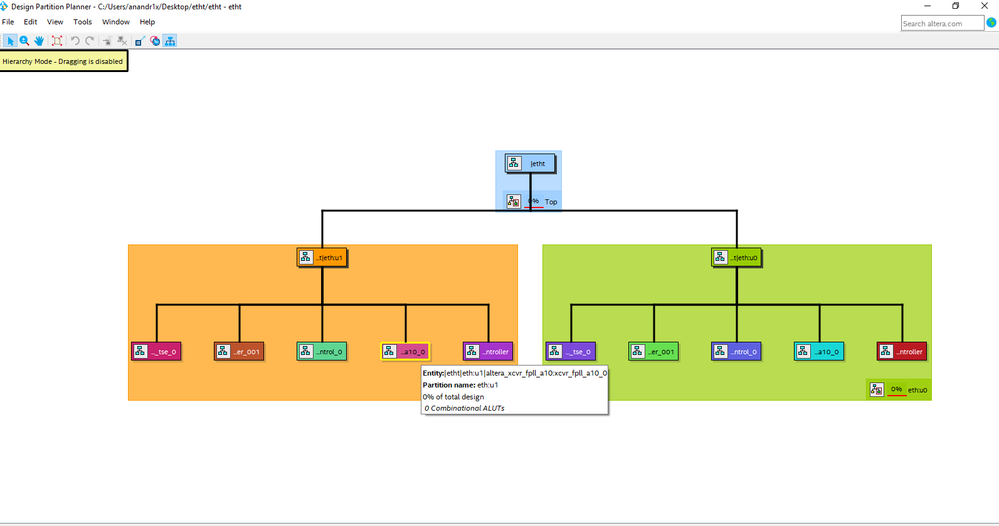Viewport: 999px width, 526px height.
Task: Click the eth:u0 partition icon
Action: click(x=877, y=390)
